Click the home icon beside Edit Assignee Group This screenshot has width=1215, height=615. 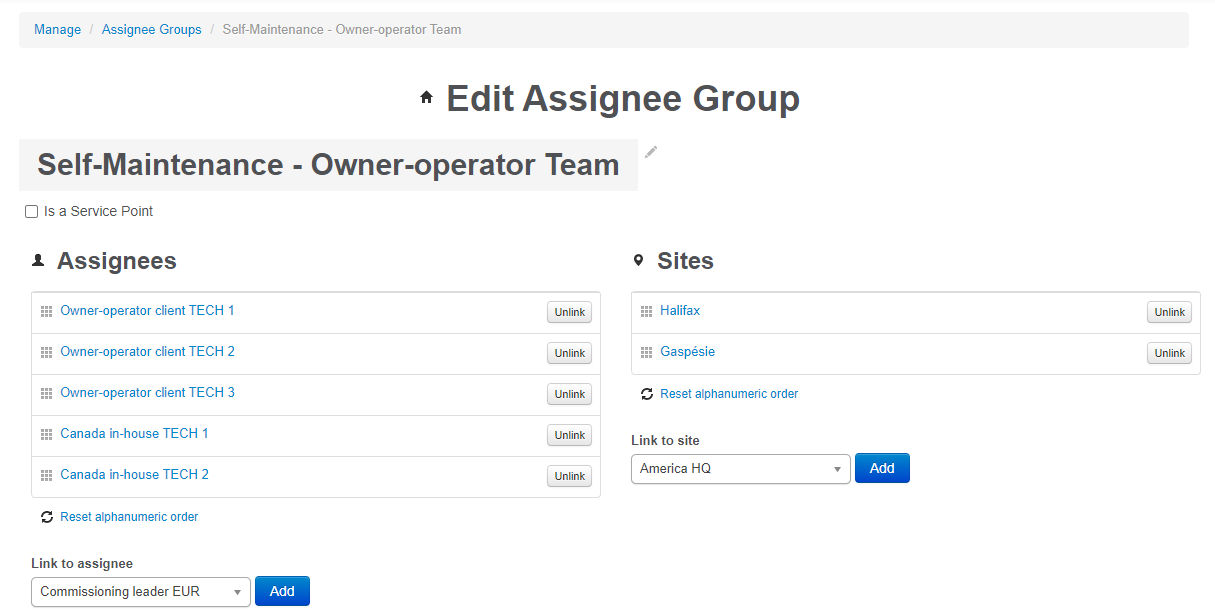click(x=426, y=97)
